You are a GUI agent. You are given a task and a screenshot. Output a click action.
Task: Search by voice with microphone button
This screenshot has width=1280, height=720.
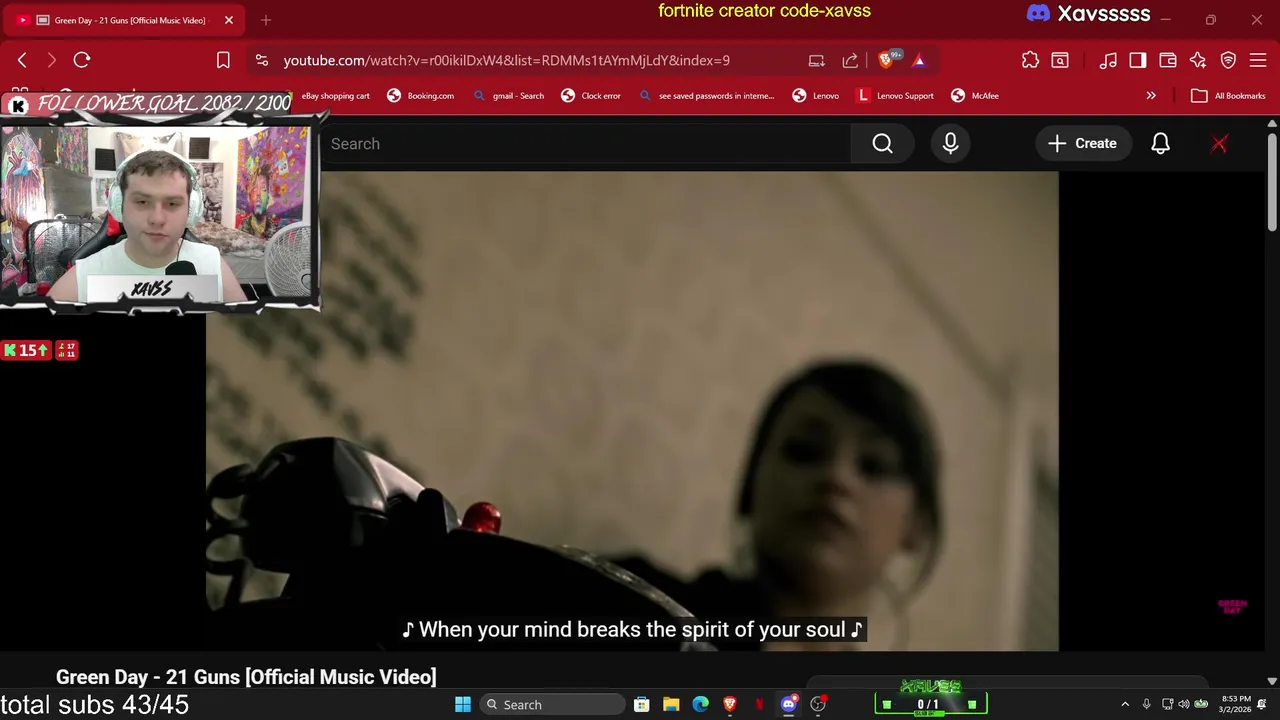(950, 144)
